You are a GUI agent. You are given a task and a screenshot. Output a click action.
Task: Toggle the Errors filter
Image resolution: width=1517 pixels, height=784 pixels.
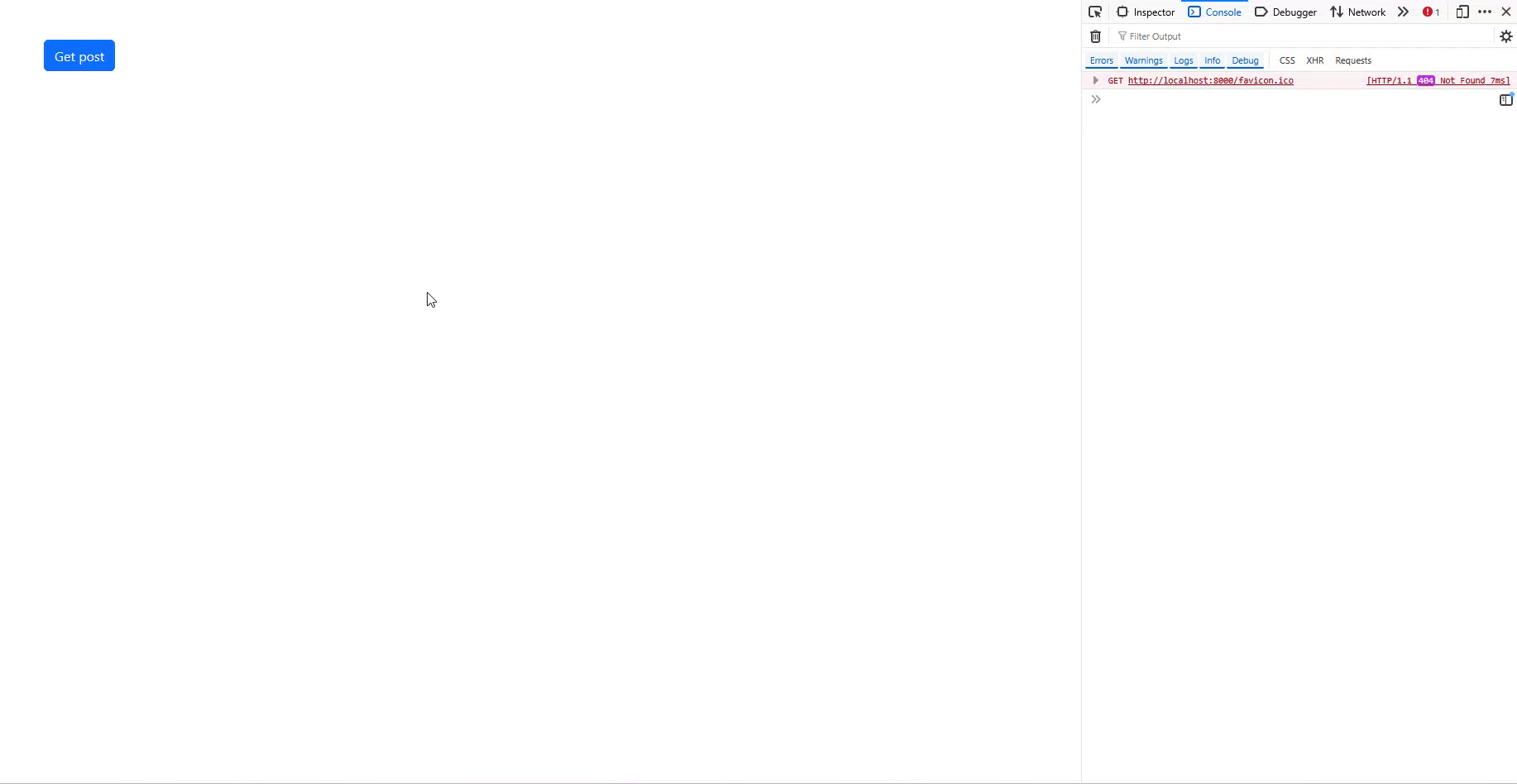click(1101, 60)
